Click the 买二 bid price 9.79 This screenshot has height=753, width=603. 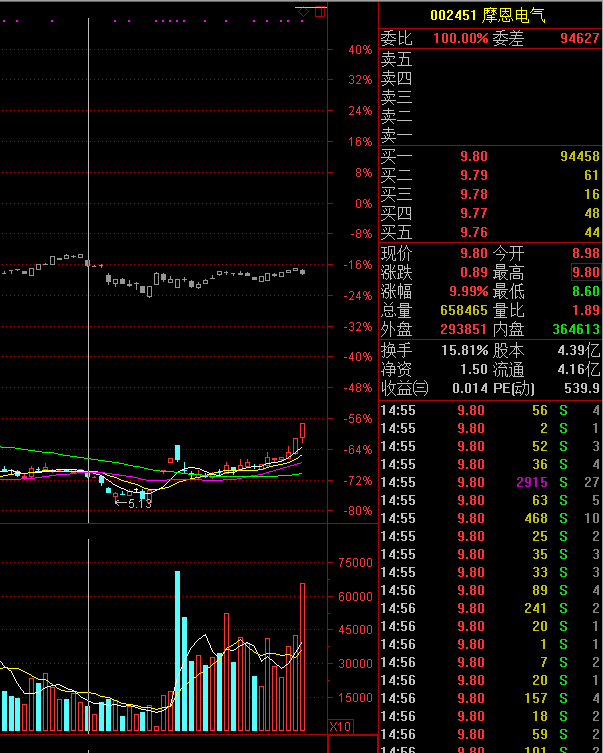[x=474, y=176]
